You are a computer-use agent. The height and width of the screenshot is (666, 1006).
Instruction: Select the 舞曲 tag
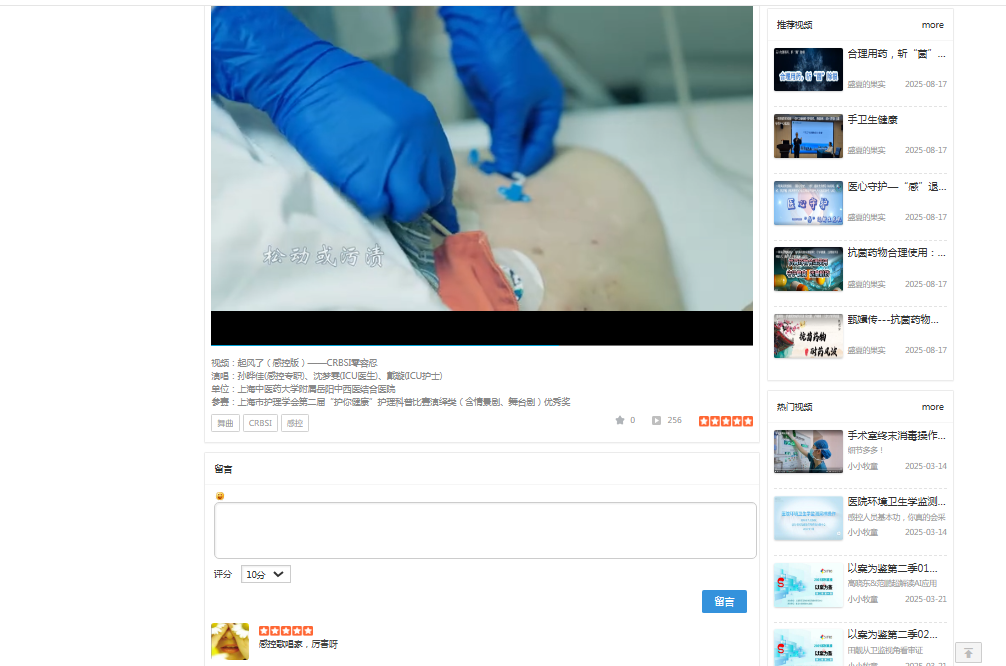coord(225,422)
